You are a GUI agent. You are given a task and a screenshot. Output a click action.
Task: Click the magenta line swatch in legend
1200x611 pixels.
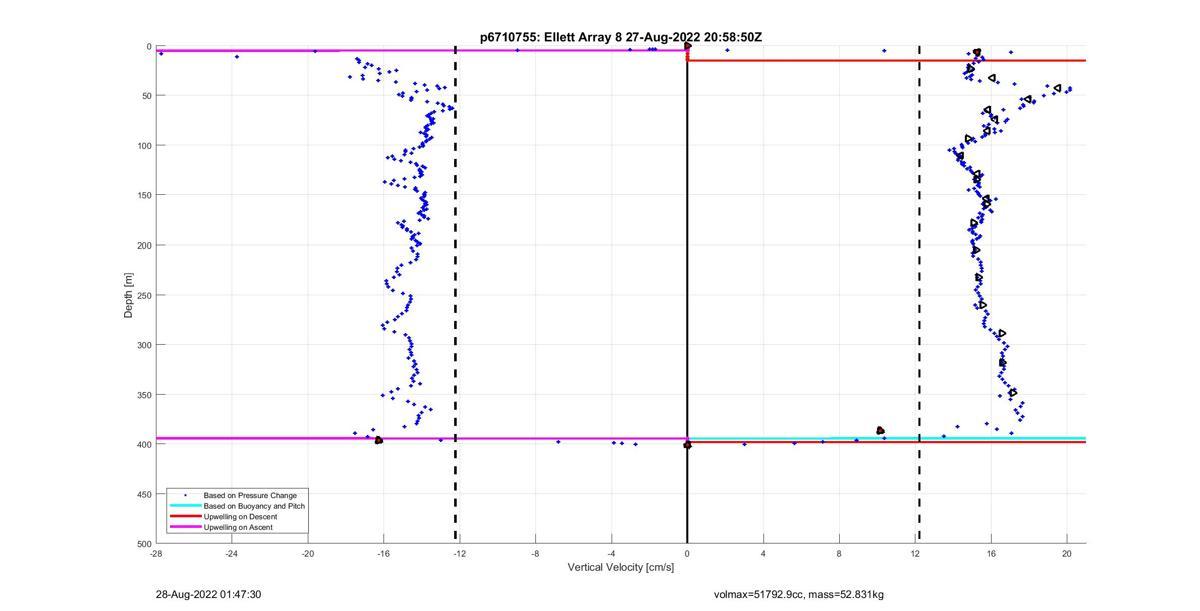(184, 527)
